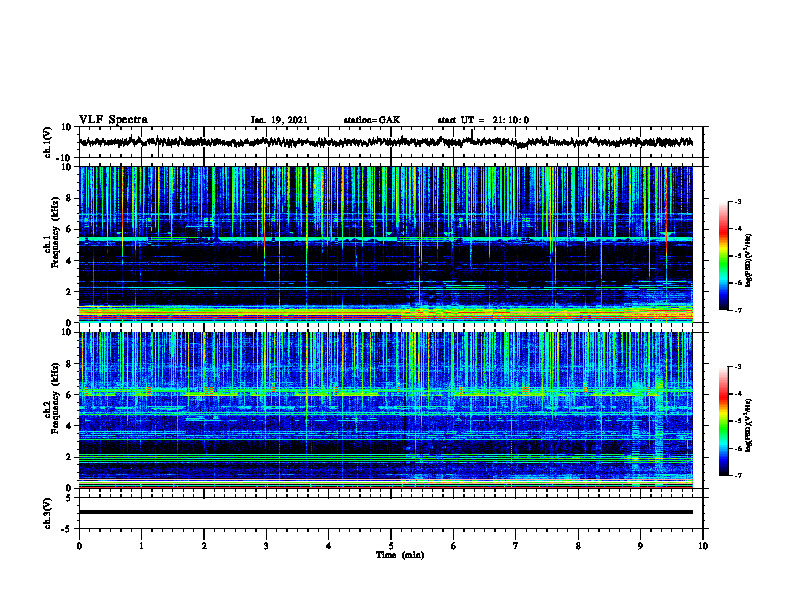
Task: Click time axis tick label "10"
Action: click(703, 546)
